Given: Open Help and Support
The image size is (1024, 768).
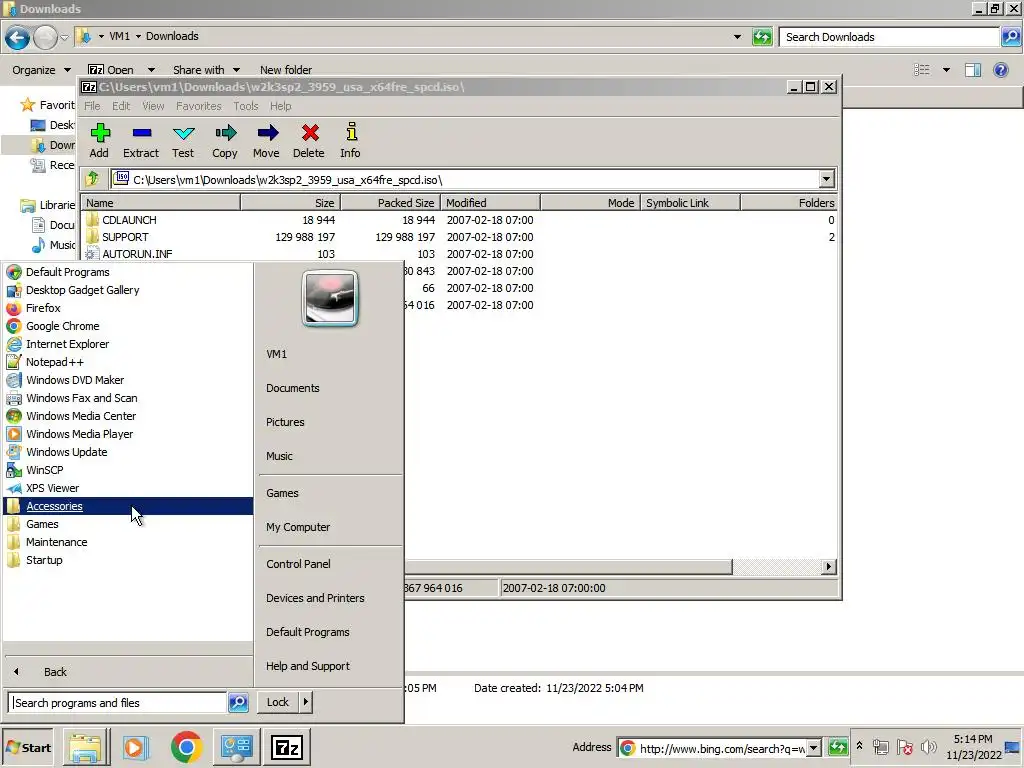Looking at the screenshot, I should [x=308, y=666].
